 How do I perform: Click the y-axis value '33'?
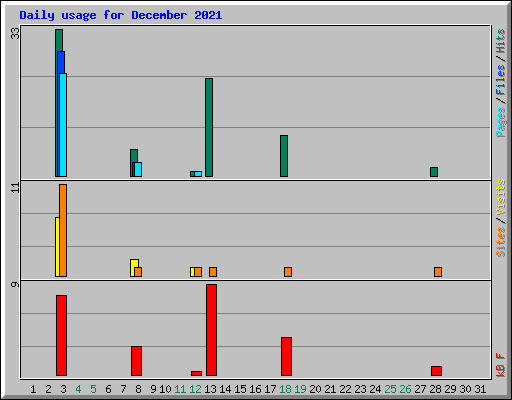[15, 33]
